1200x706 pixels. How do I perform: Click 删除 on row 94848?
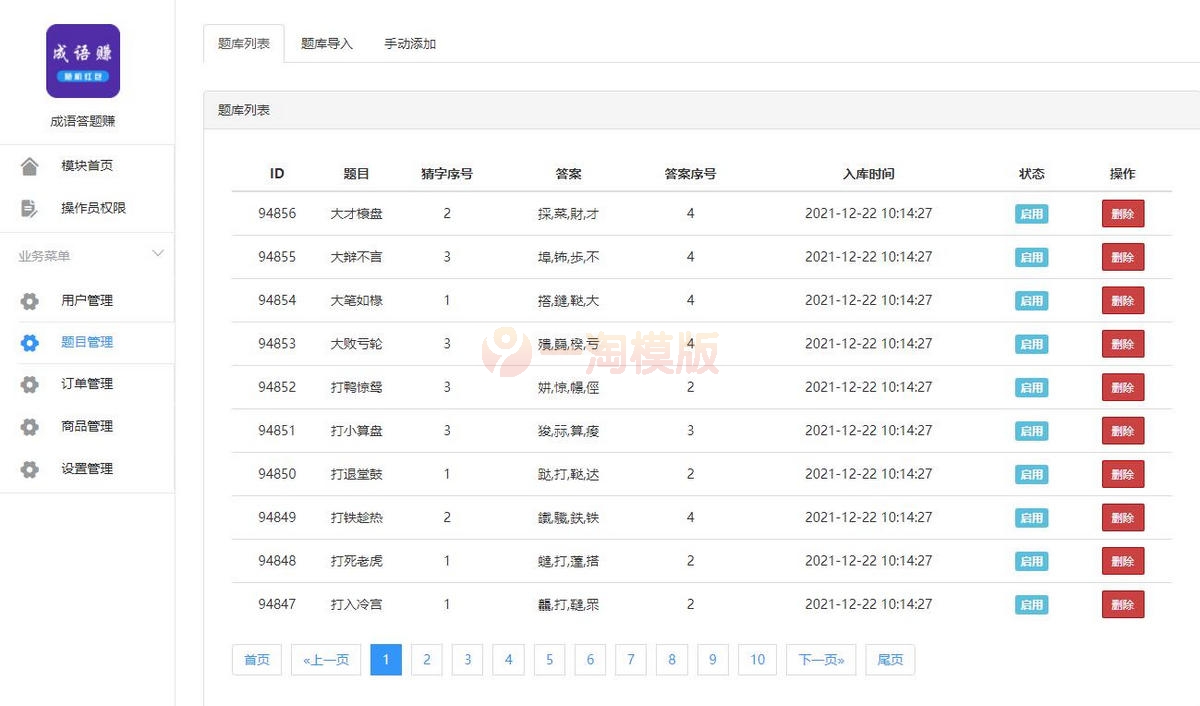(x=1122, y=561)
